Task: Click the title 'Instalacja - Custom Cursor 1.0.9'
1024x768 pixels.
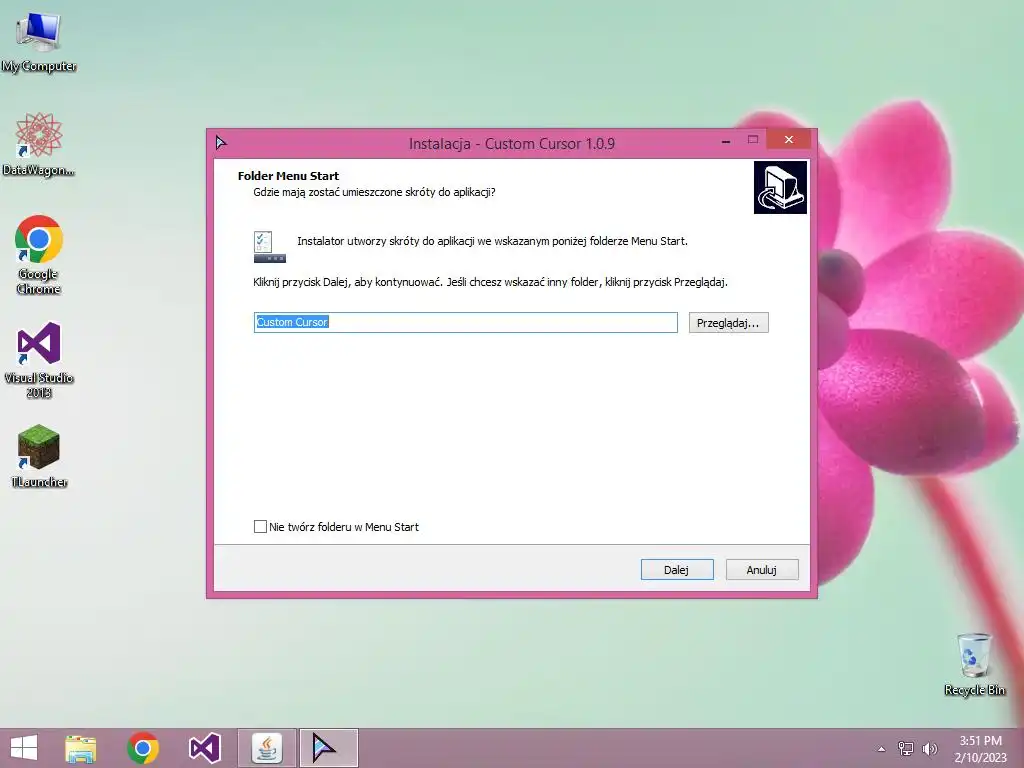Action: [512, 144]
